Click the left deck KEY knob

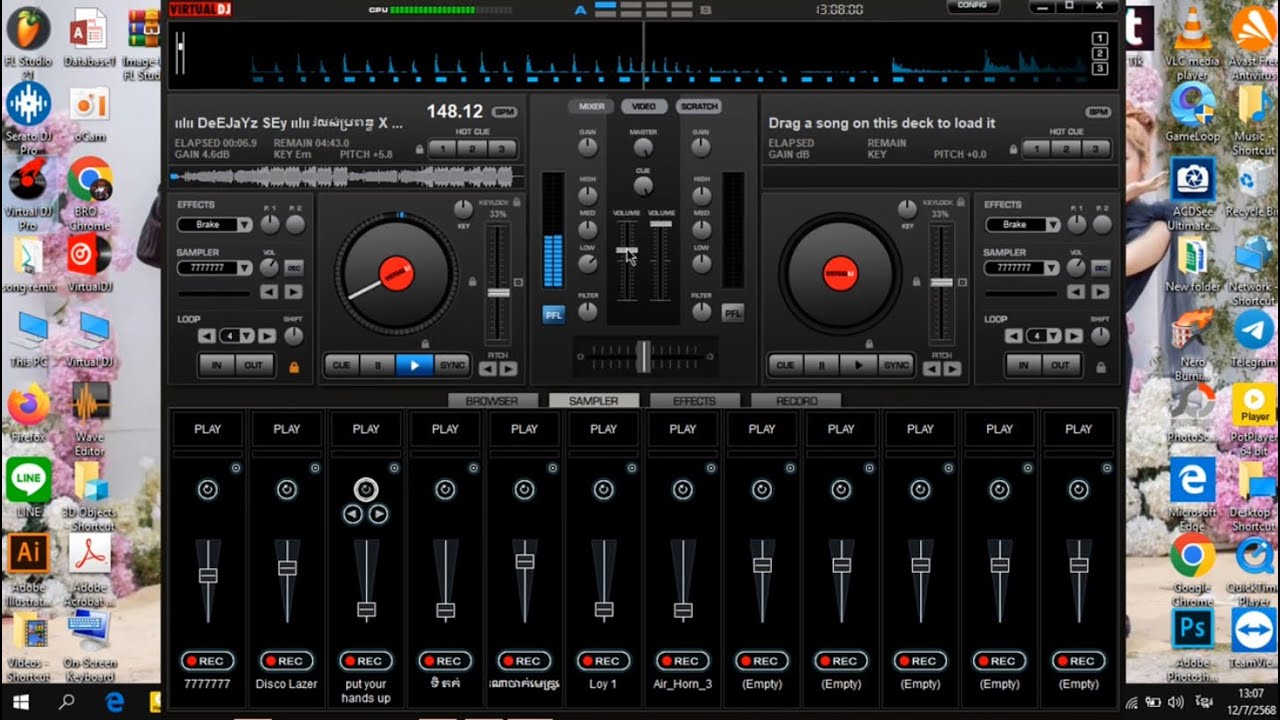[463, 209]
